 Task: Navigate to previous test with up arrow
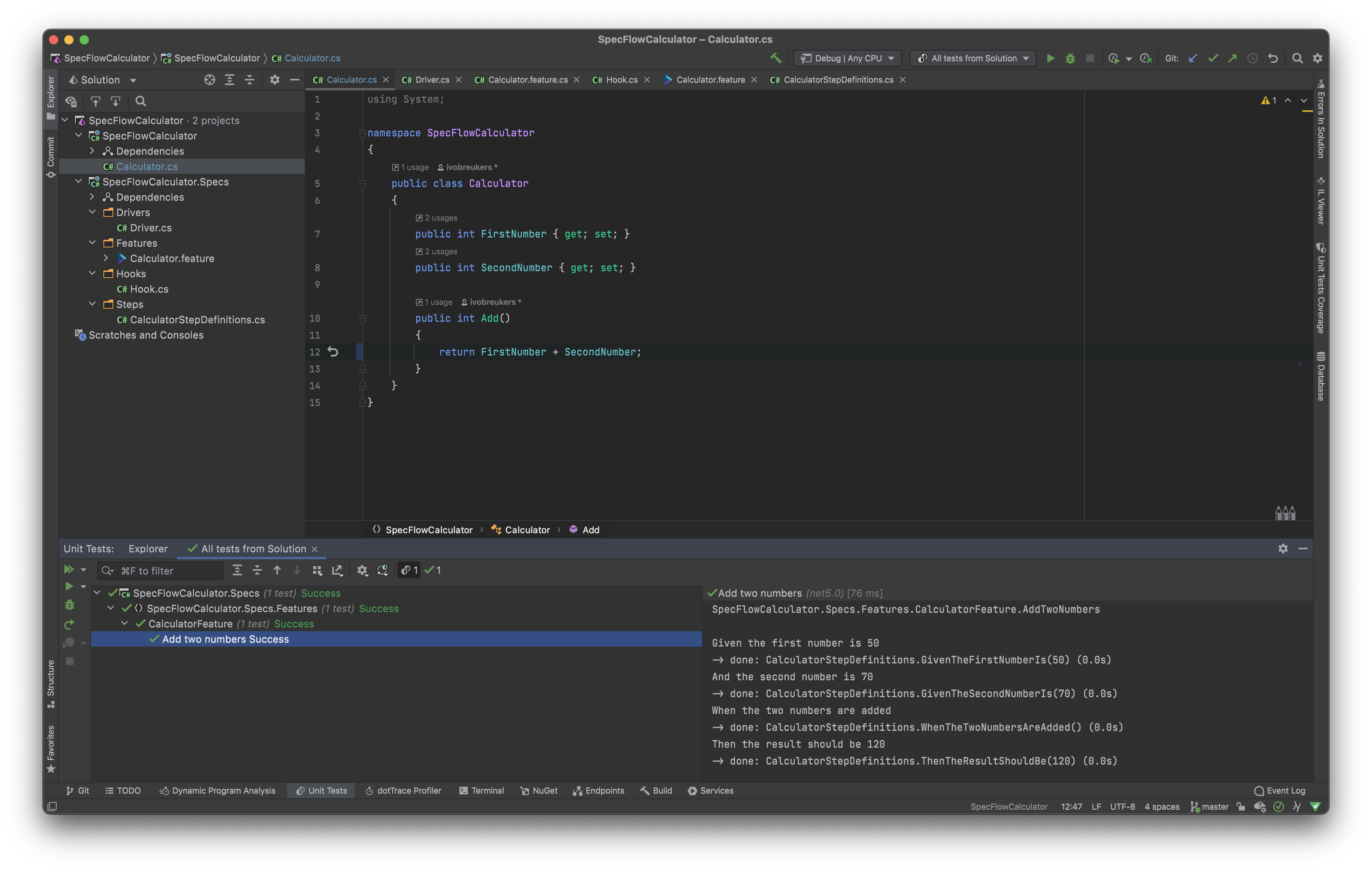(277, 570)
